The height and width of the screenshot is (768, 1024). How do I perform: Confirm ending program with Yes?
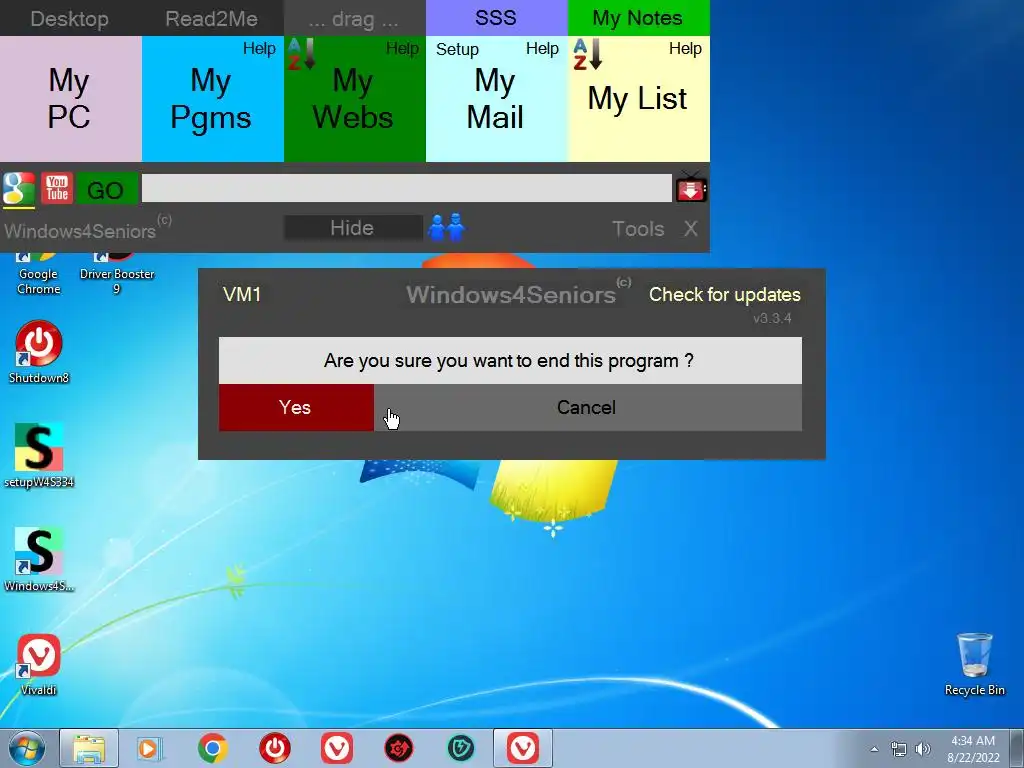click(296, 408)
